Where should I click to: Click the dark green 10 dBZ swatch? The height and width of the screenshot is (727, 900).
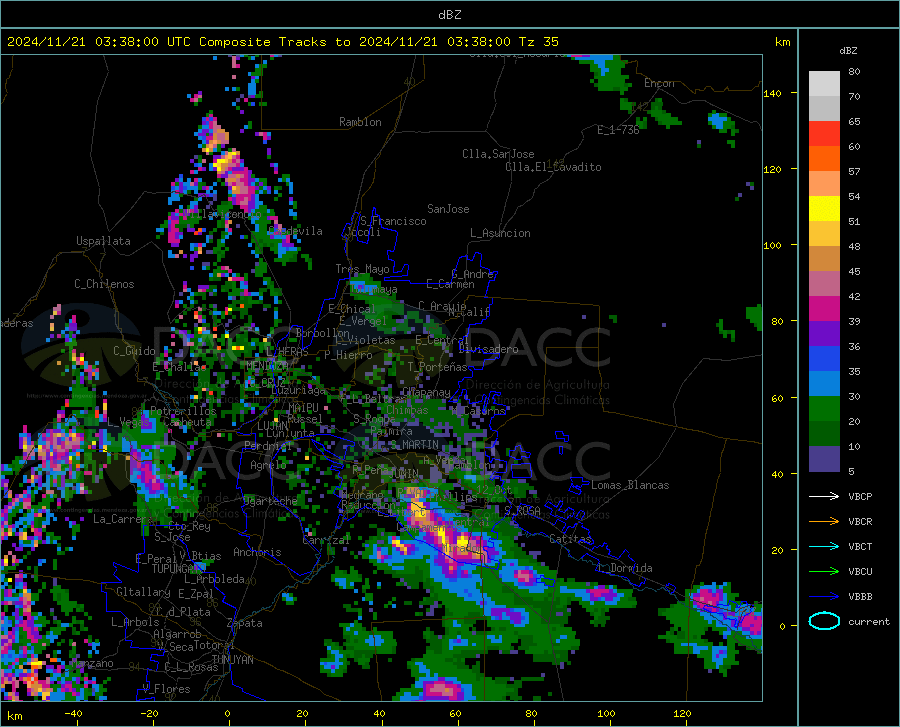click(x=824, y=434)
